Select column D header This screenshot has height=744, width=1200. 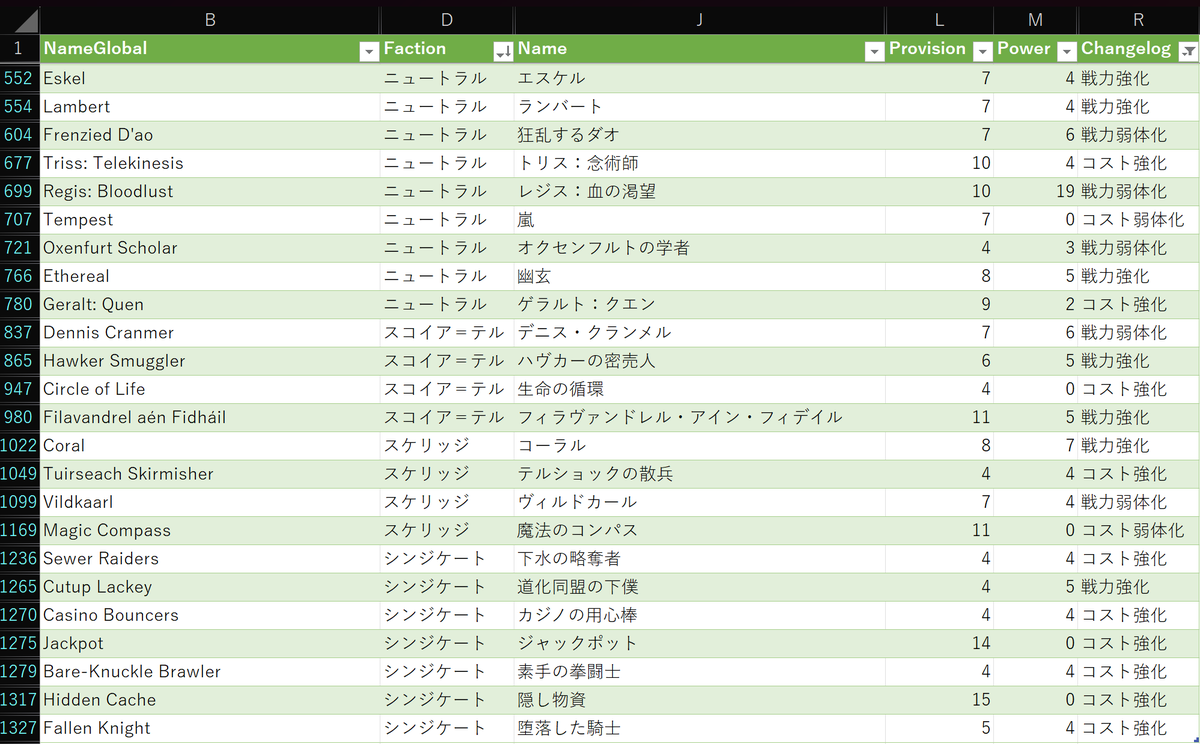click(x=447, y=19)
